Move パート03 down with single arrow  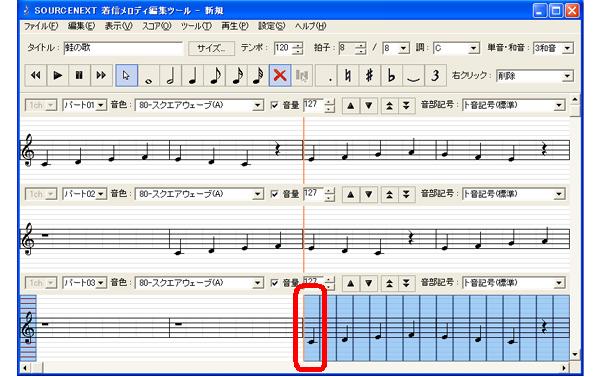click(x=368, y=283)
